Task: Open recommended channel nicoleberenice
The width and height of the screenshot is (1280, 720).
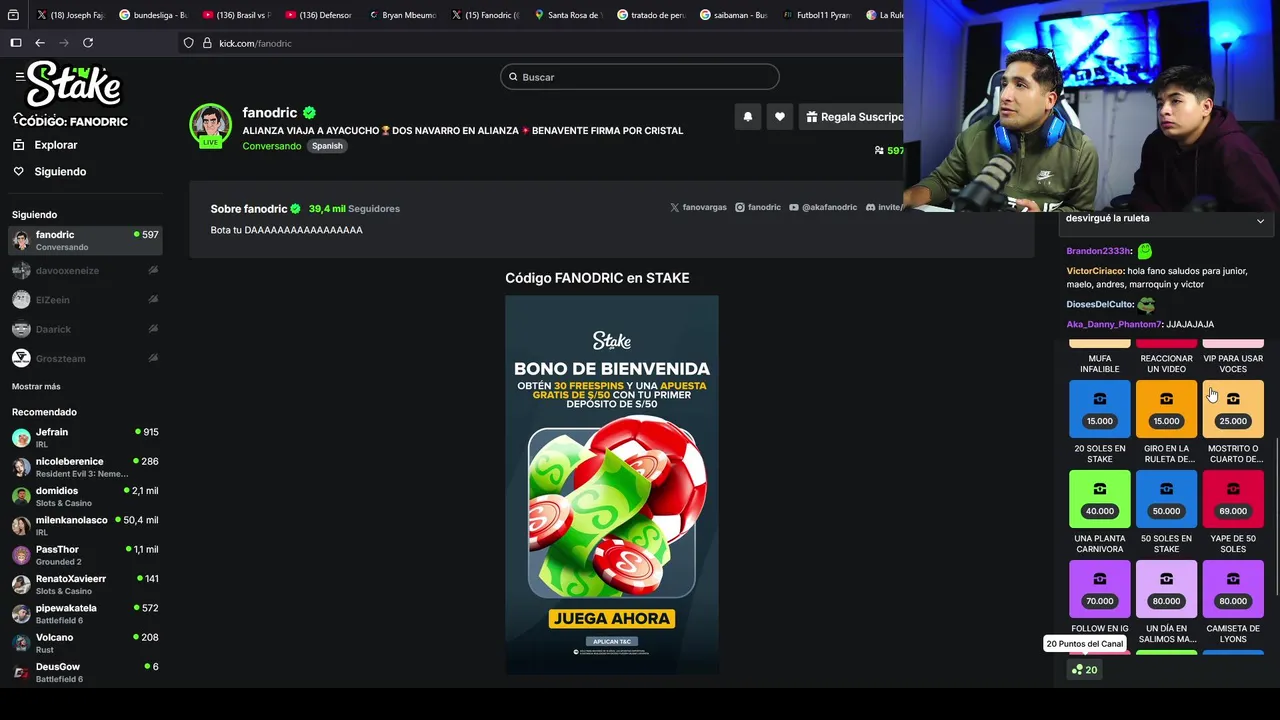Action: coord(85,467)
